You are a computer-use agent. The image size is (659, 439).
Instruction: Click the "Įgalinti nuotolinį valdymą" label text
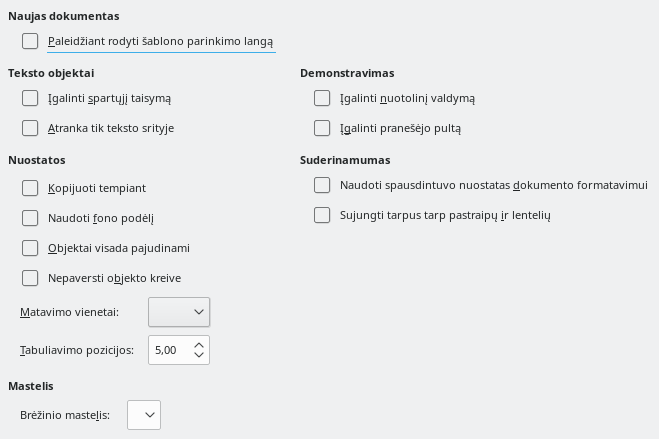pyautogui.click(x=407, y=98)
